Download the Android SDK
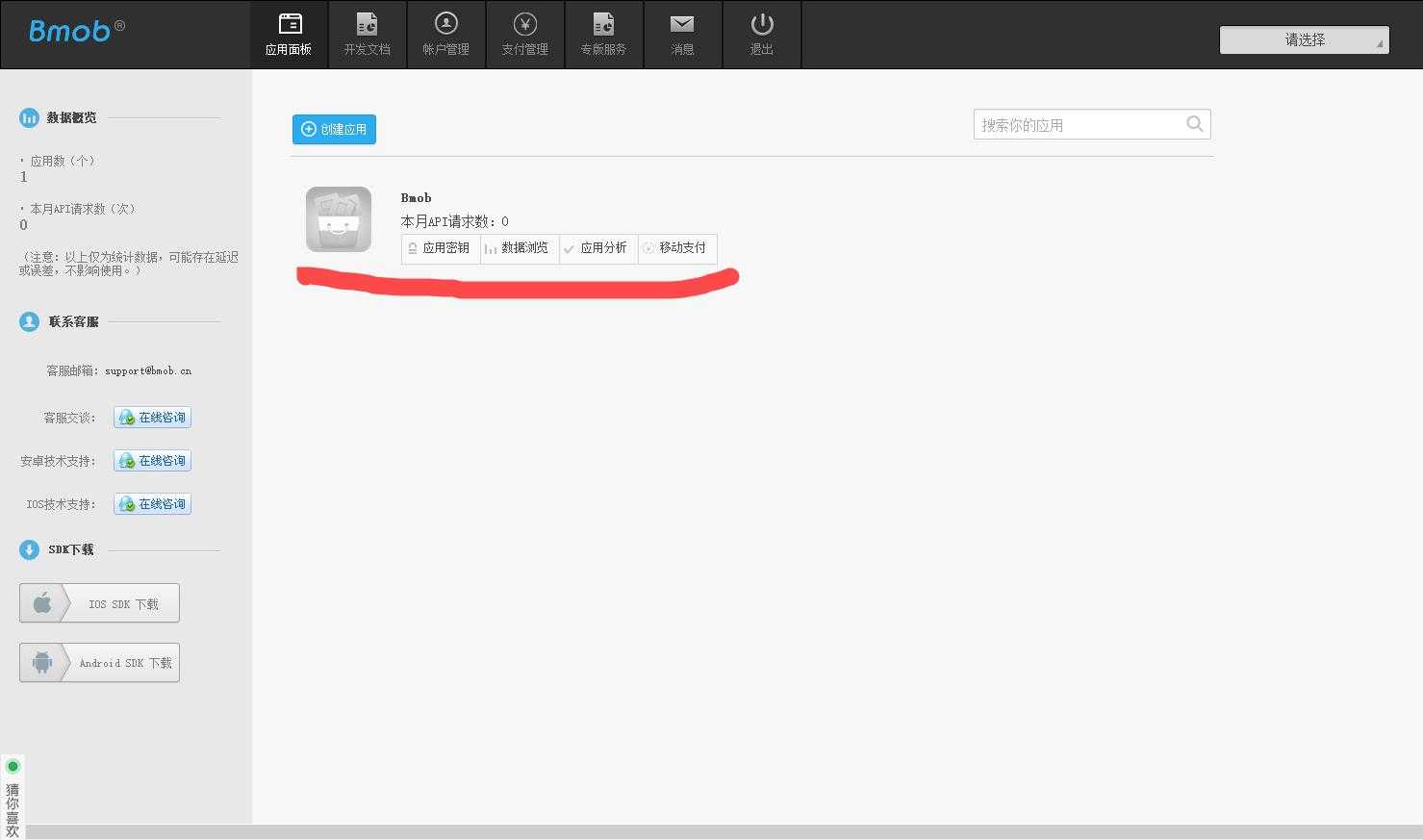This screenshot has height=840, width=1423. coord(99,663)
